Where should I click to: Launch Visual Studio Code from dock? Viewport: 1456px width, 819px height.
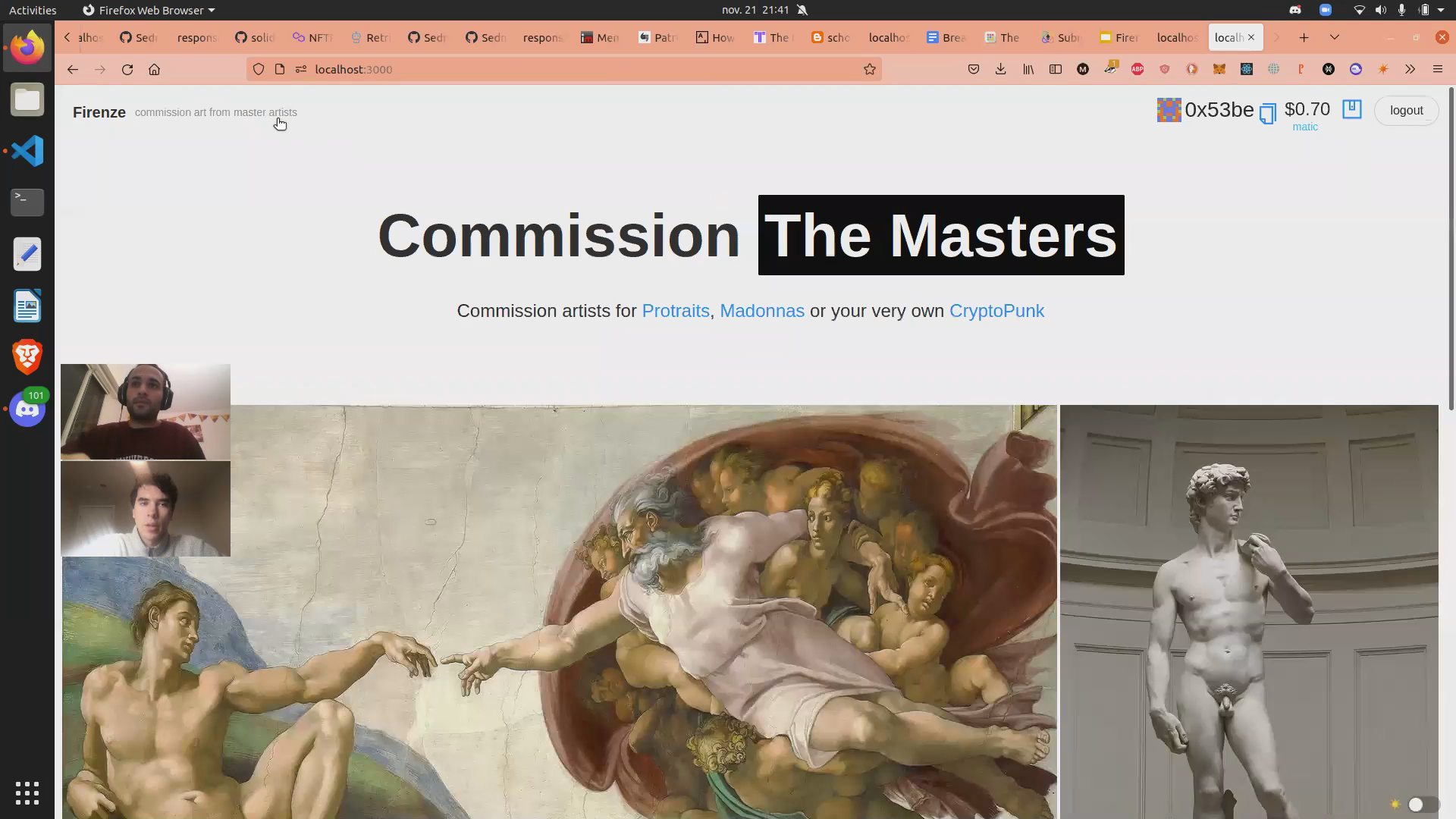[x=27, y=151]
